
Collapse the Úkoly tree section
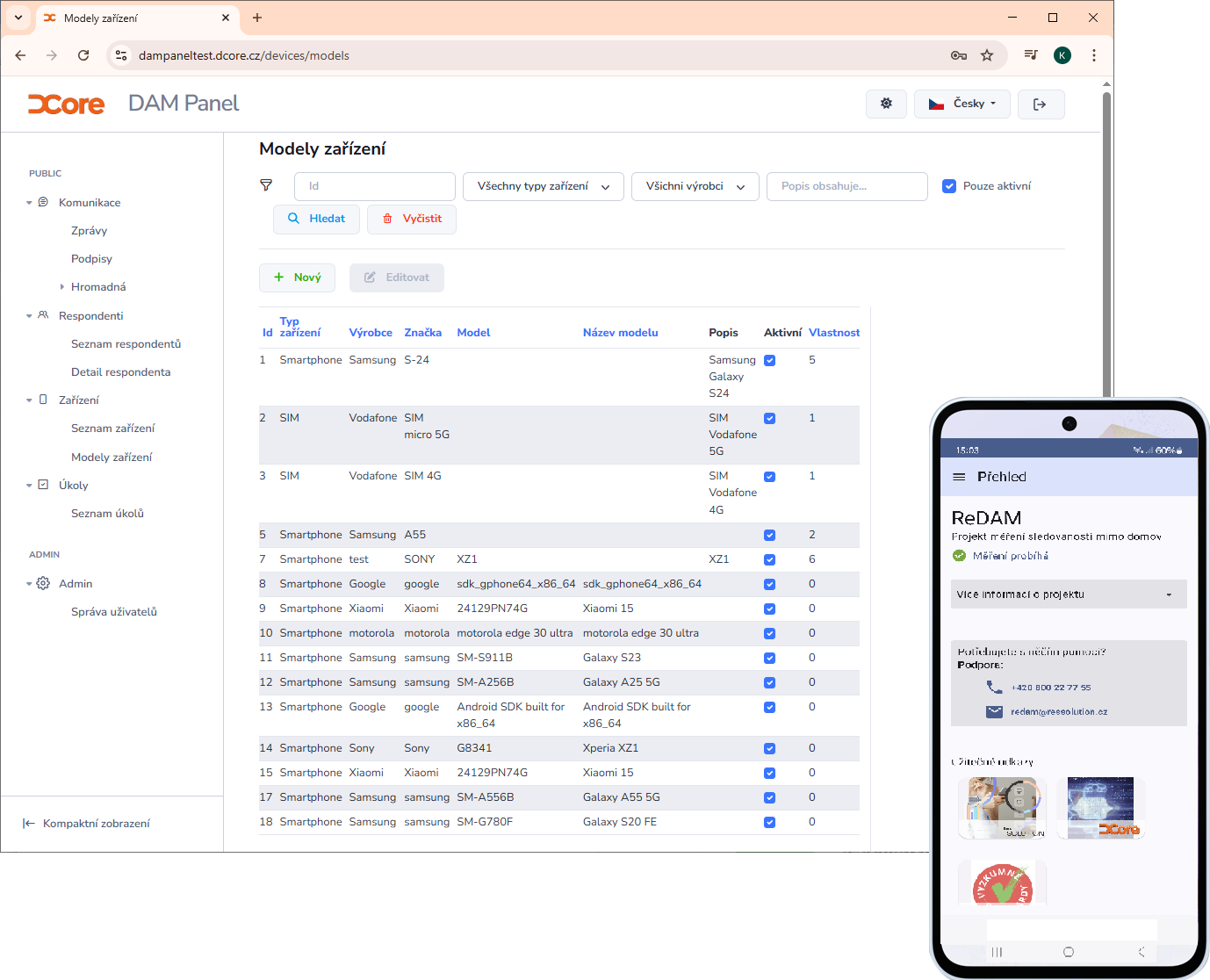click(29, 486)
